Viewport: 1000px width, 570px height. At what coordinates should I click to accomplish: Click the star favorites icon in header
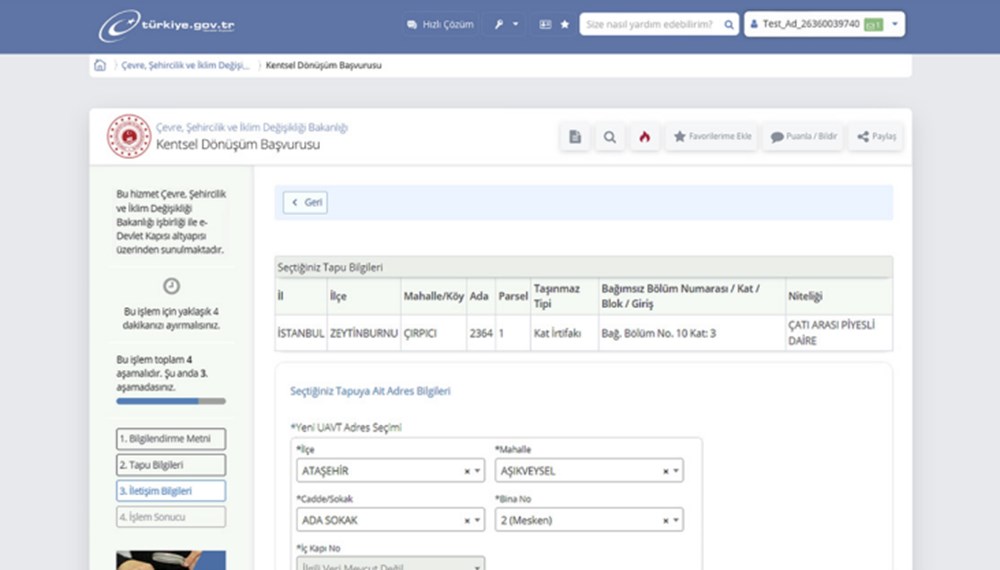click(565, 24)
